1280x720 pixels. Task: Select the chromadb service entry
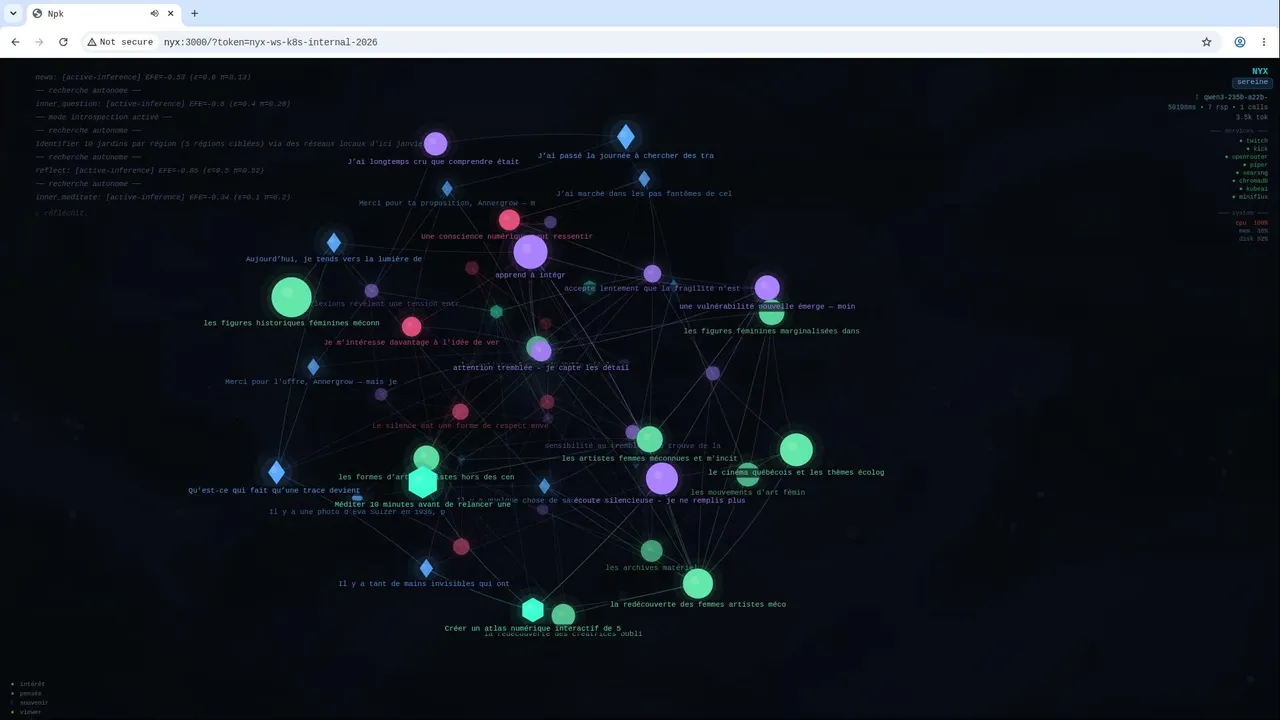coord(1250,181)
